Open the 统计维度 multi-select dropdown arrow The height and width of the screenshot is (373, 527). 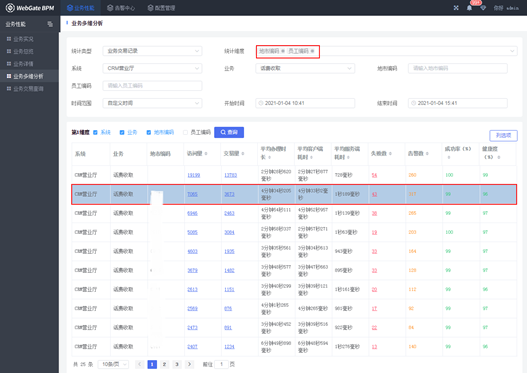512,51
